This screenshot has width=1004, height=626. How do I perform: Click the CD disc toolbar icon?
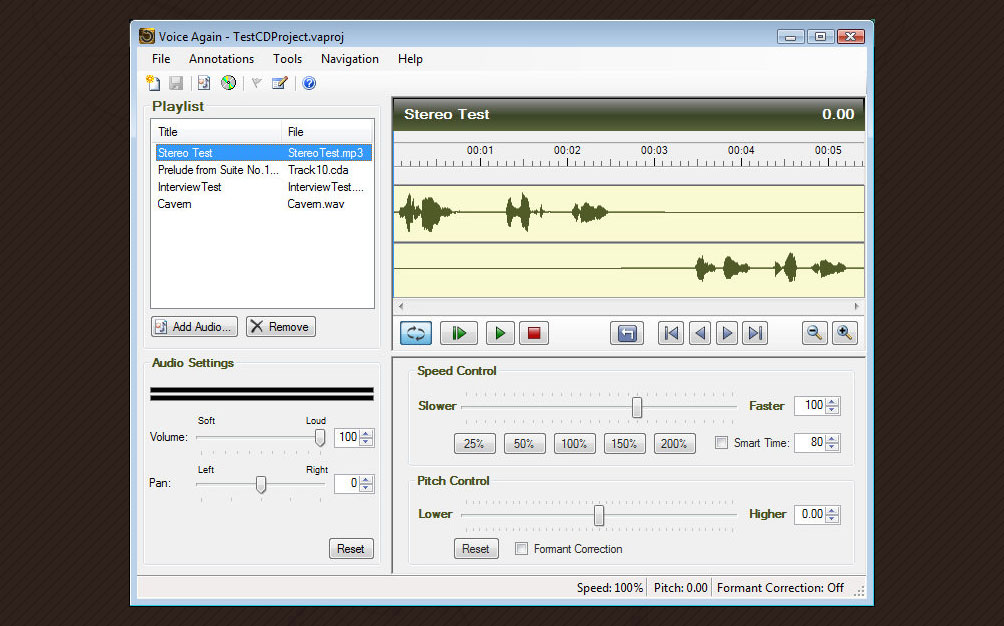click(x=228, y=83)
